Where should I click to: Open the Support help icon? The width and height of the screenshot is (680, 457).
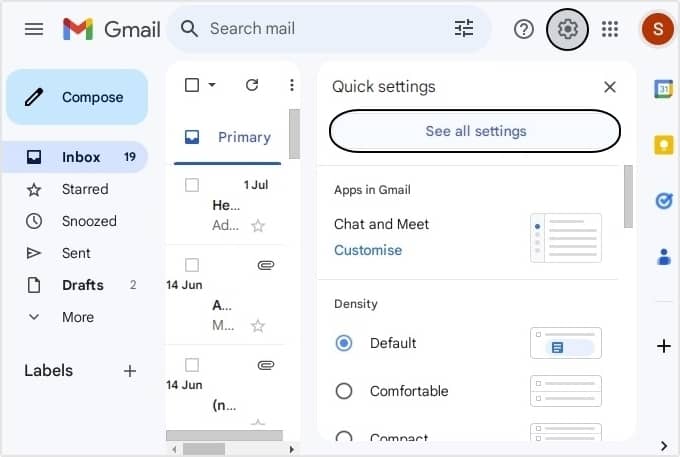(x=523, y=29)
